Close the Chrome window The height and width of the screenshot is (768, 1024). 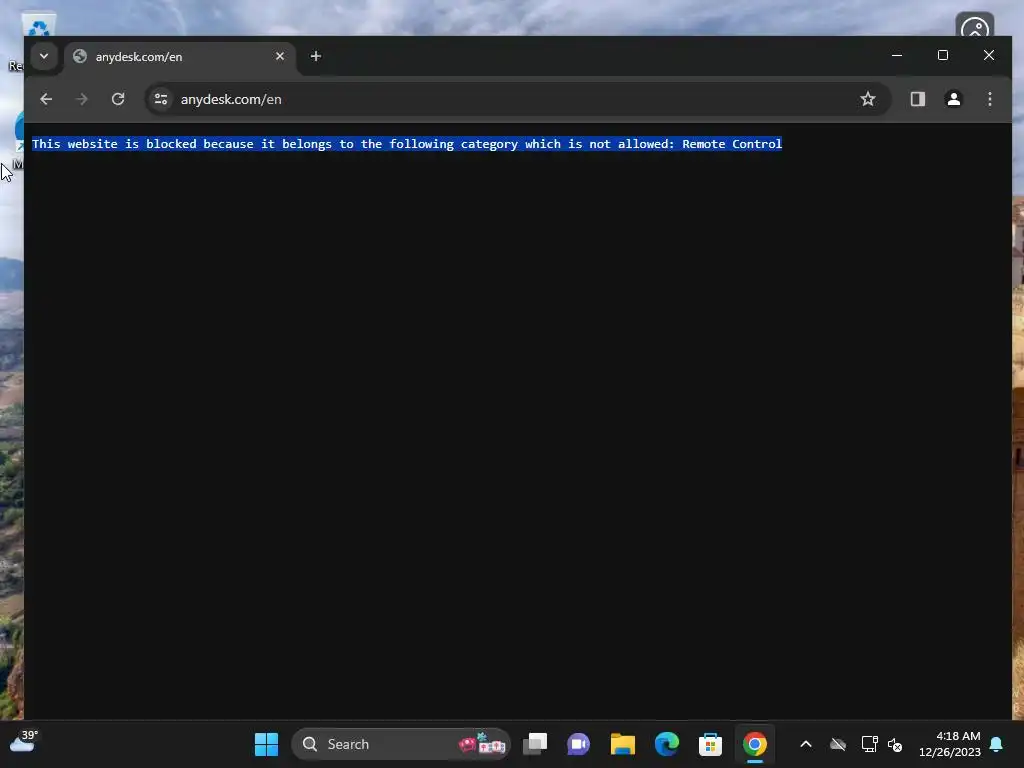[989, 56]
